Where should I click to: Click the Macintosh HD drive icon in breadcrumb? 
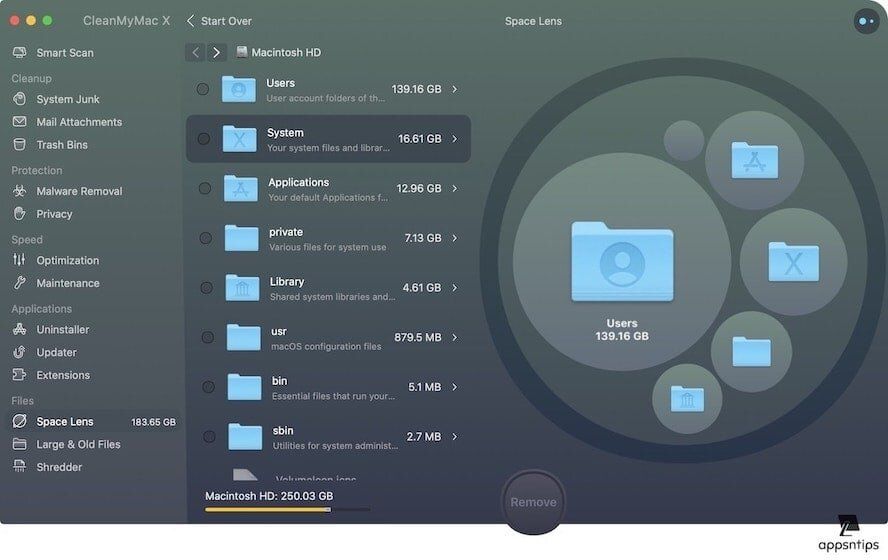coord(242,52)
